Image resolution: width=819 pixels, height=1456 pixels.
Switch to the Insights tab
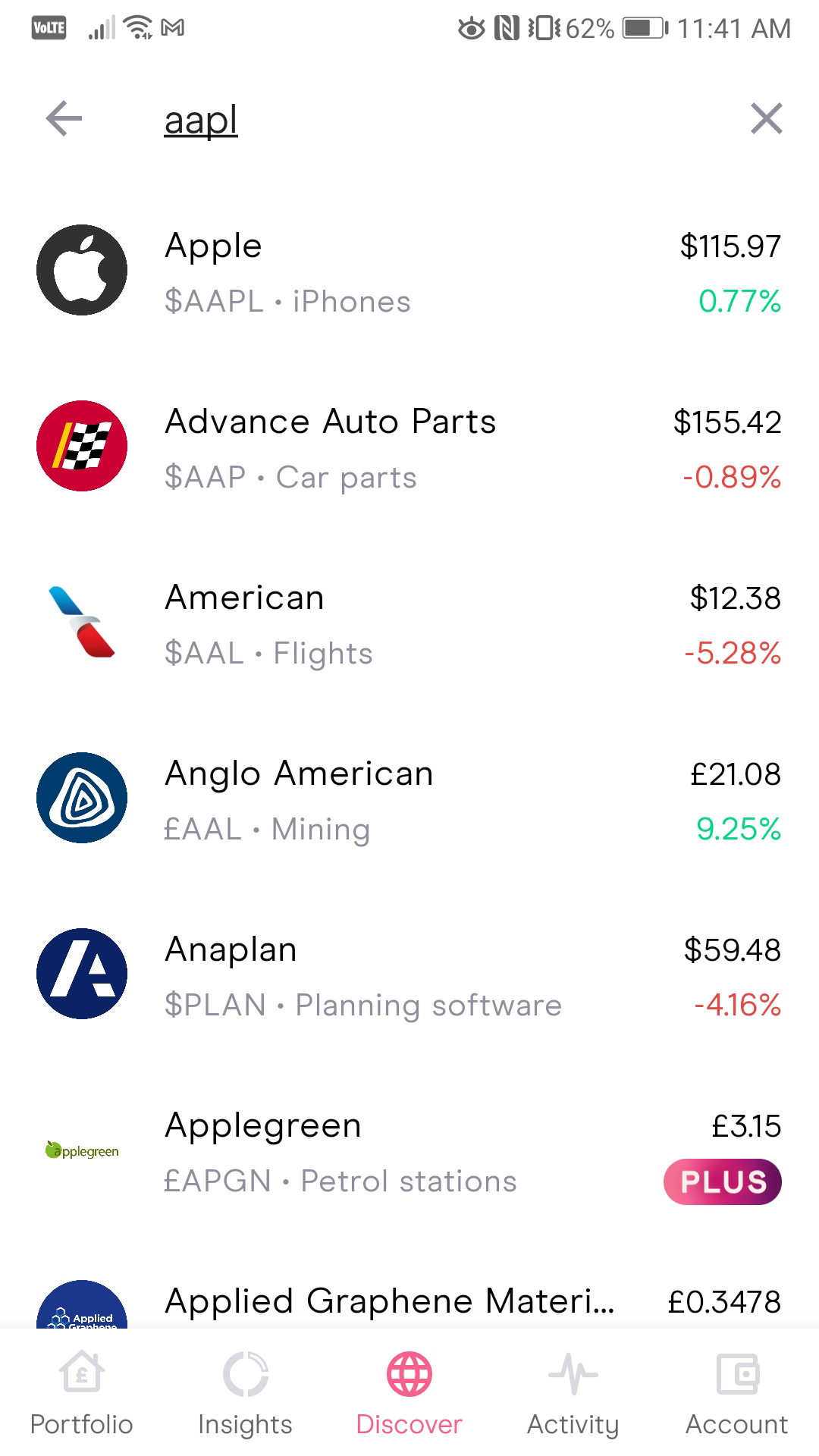(x=245, y=1394)
